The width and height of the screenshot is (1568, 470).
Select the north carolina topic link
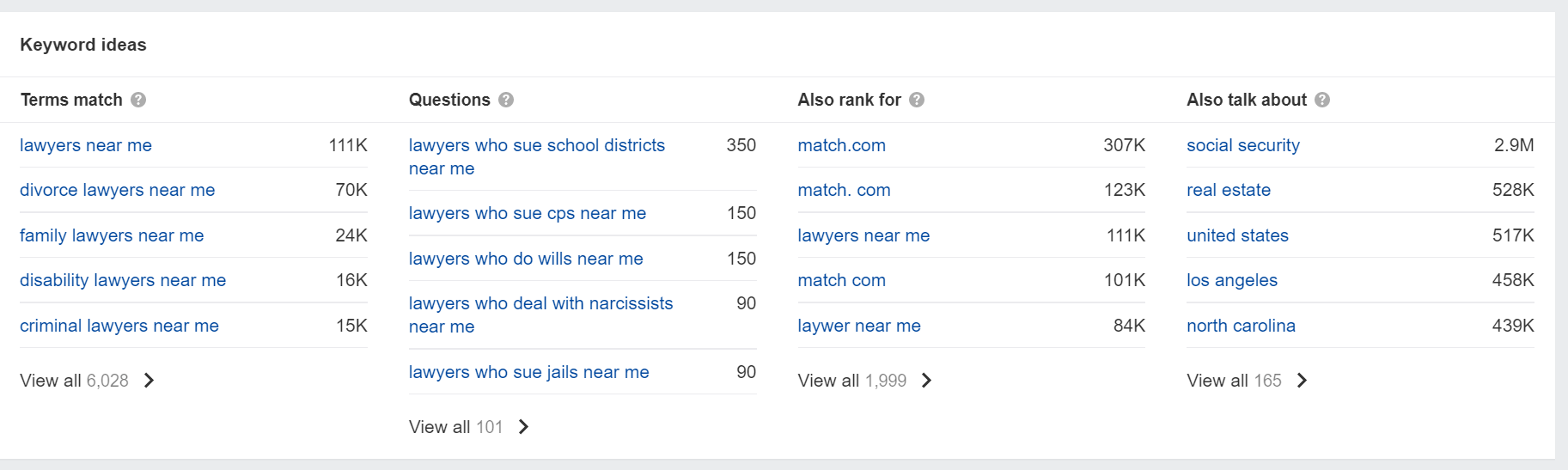[x=1241, y=326]
